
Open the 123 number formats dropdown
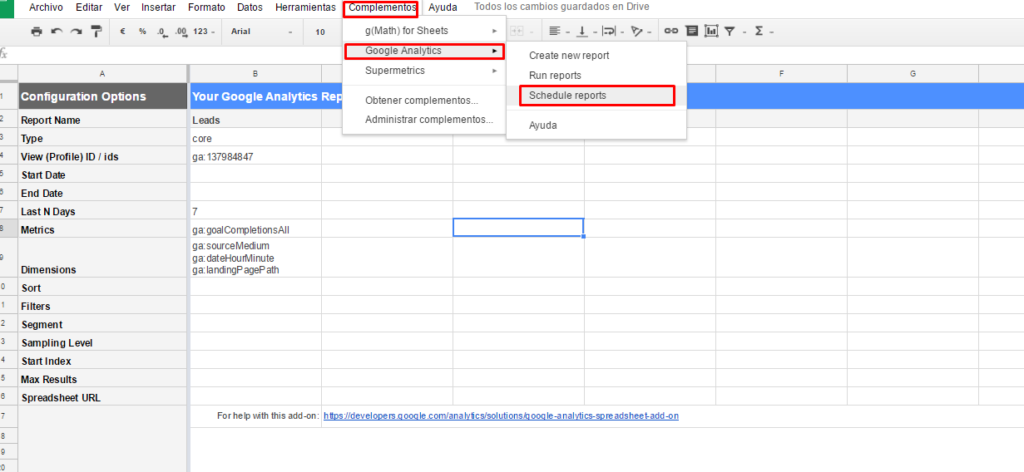[204, 31]
